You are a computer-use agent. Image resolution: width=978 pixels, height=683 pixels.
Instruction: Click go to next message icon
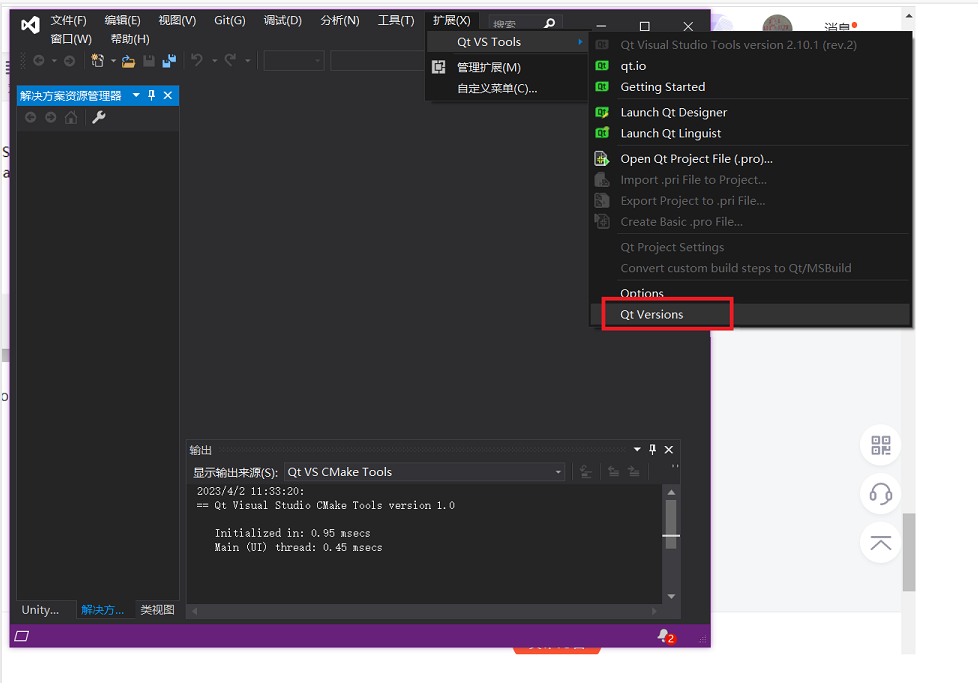tap(634, 472)
